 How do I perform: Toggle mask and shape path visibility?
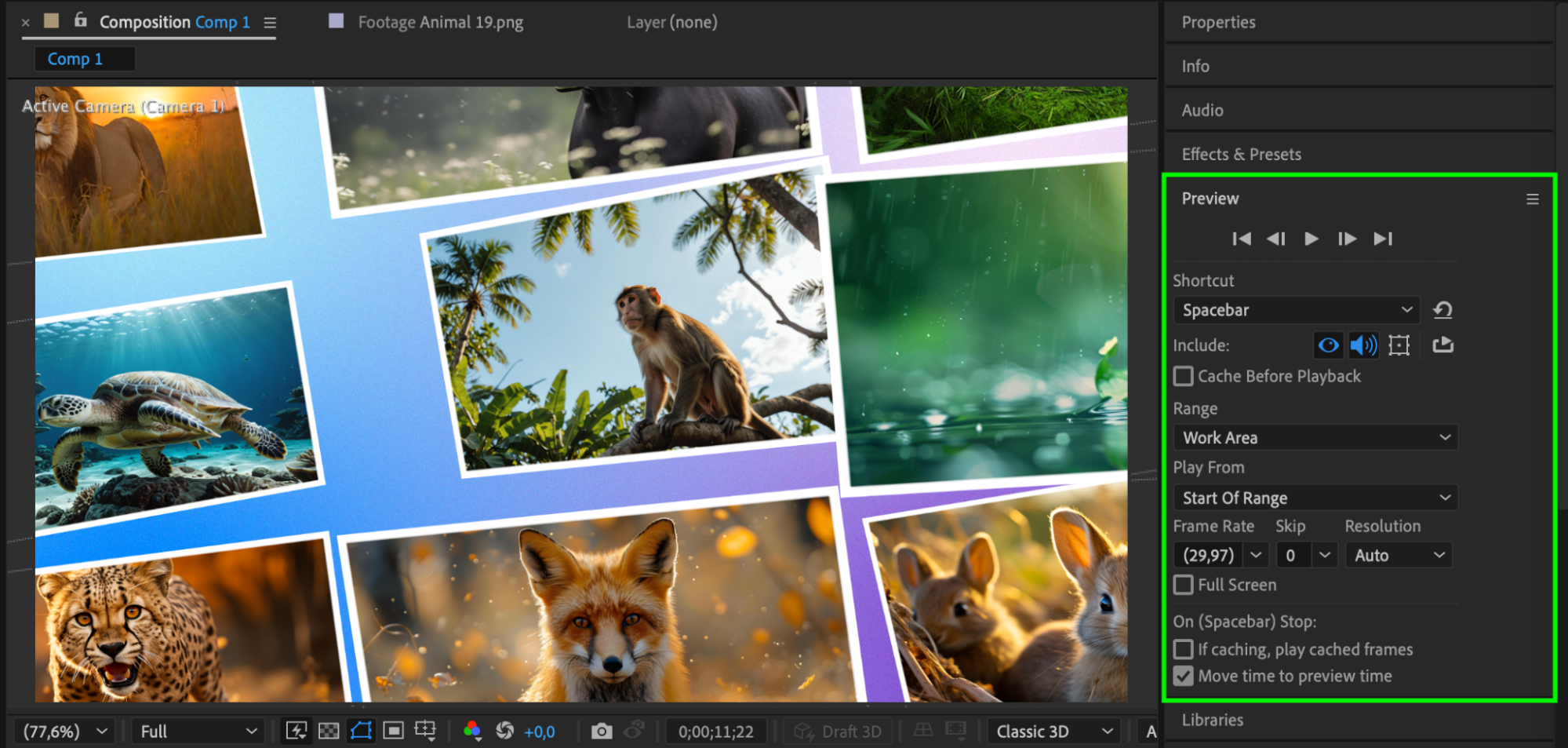tap(361, 732)
